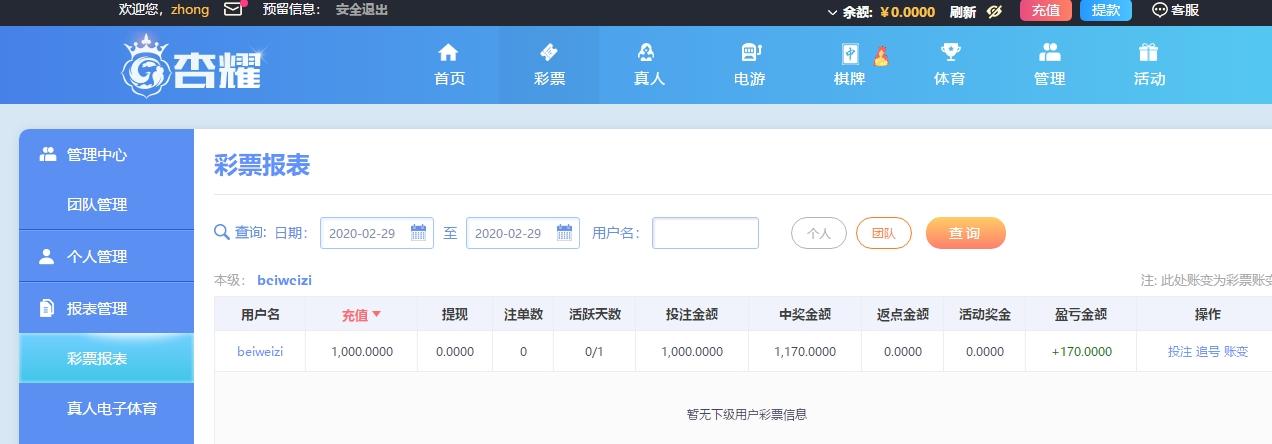Expand 报表管理 sidebar section

click(x=107, y=308)
